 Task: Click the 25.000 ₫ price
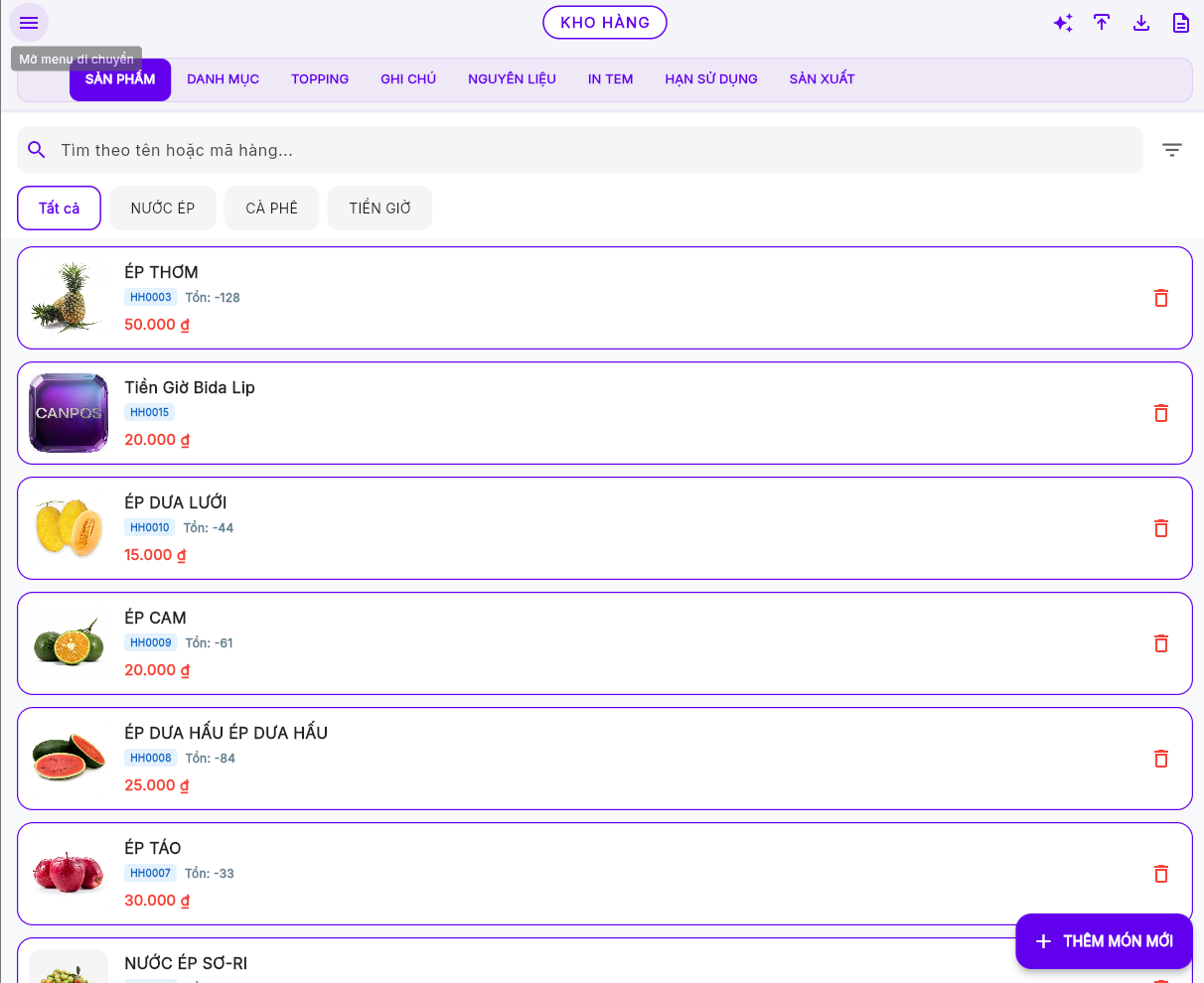pyautogui.click(x=157, y=785)
